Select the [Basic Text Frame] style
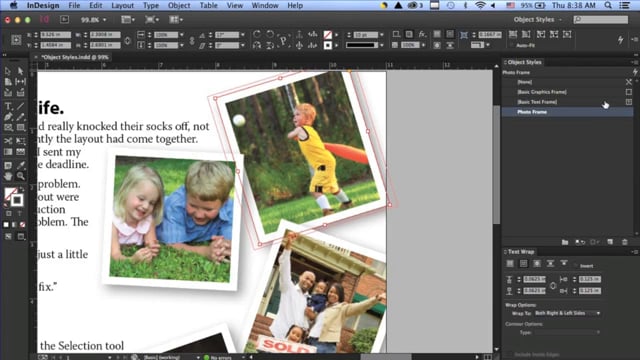 tap(567, 102)
